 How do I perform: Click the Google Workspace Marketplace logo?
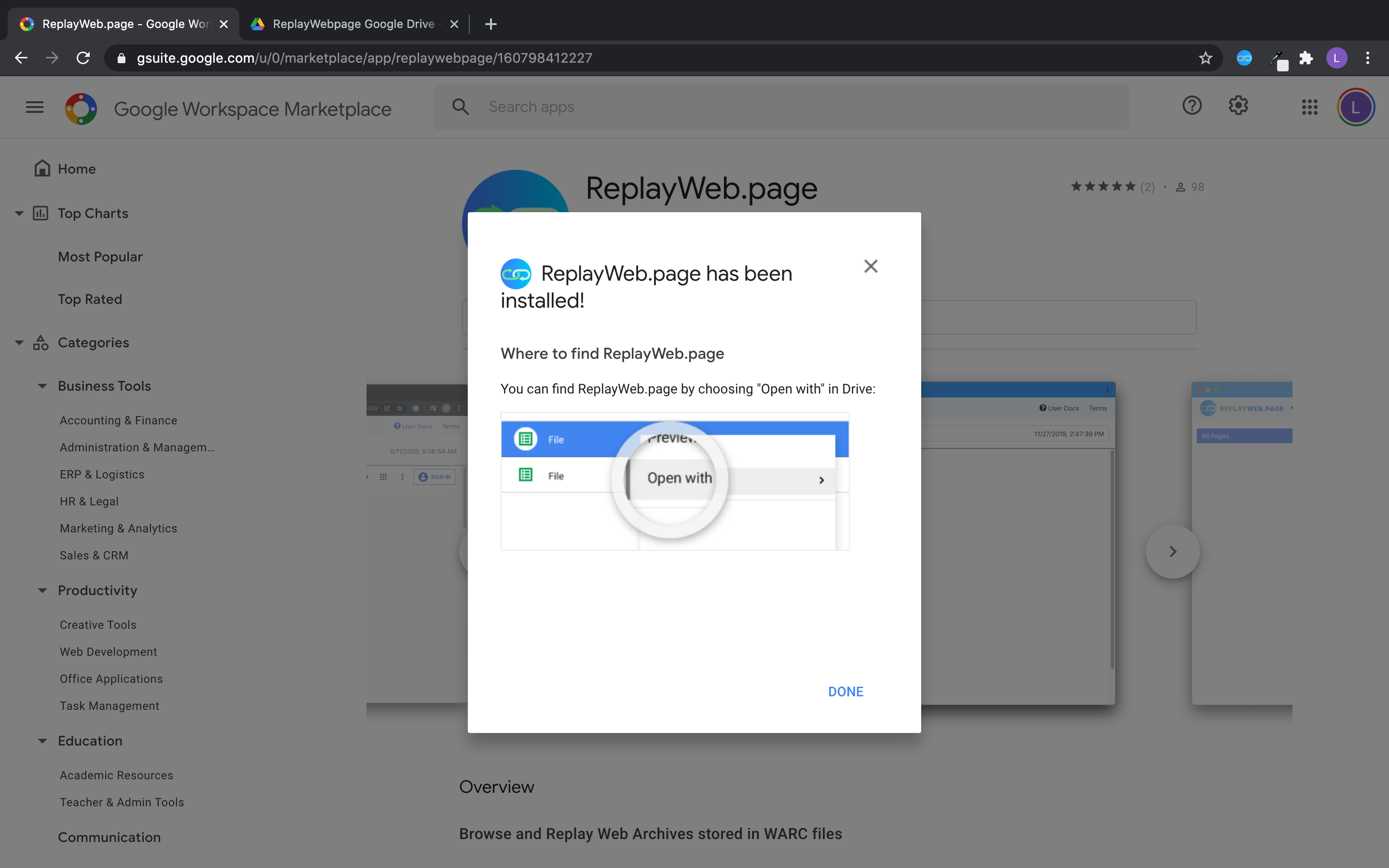[81, 108]
